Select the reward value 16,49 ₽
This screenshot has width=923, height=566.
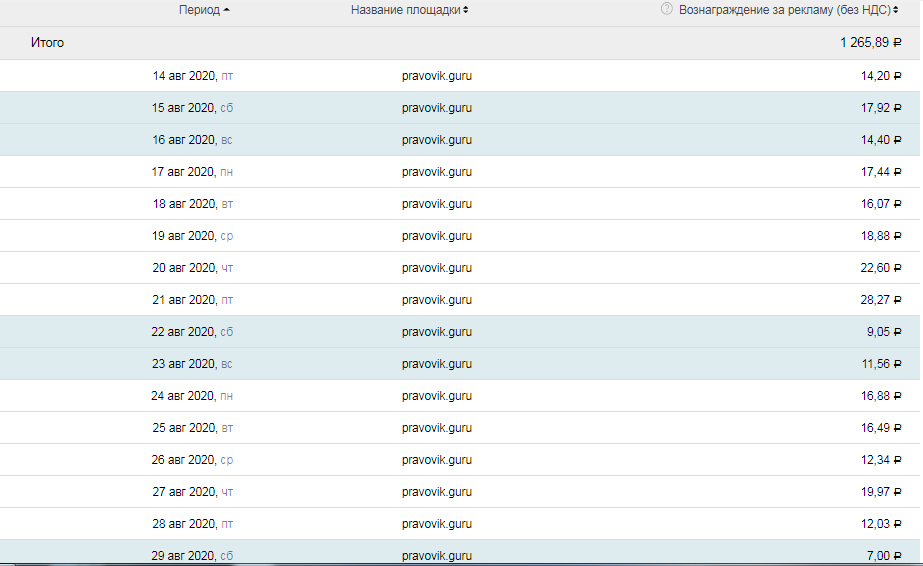tap(881, 428)
